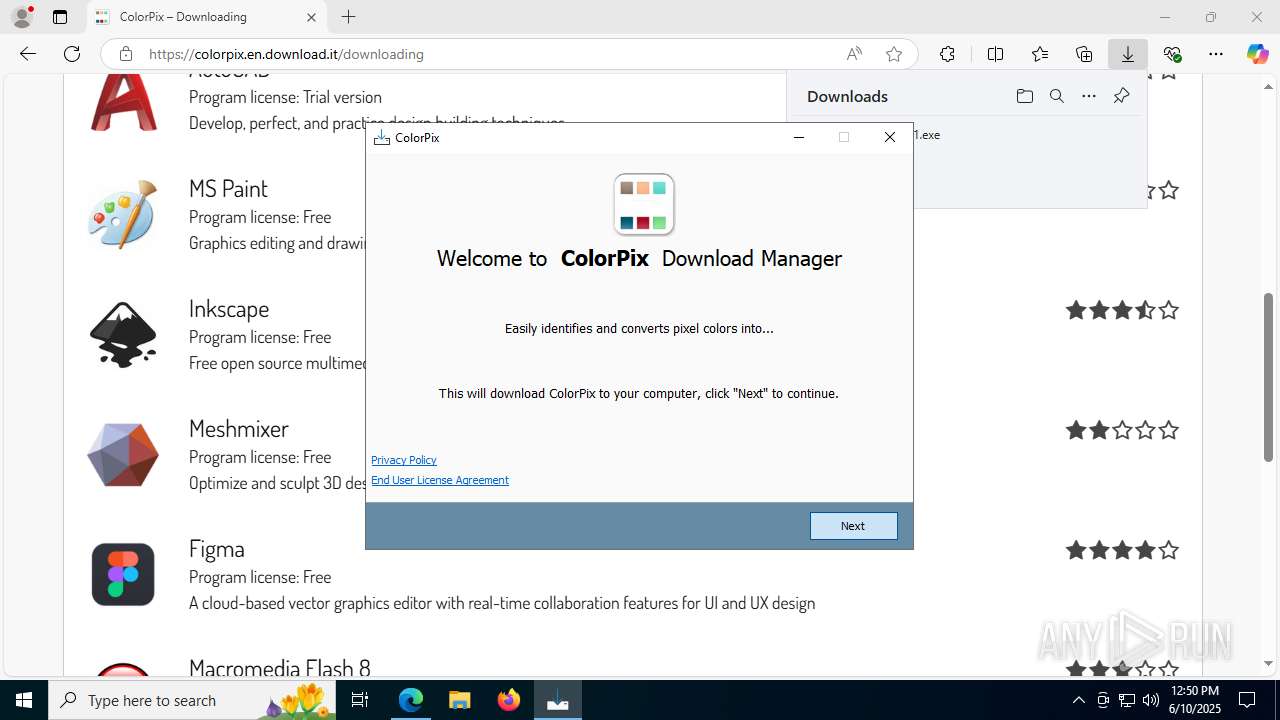Open Read aloud in the address bar
The width and height of the screenshot is (1280, 720).
[x=854, y=54]
